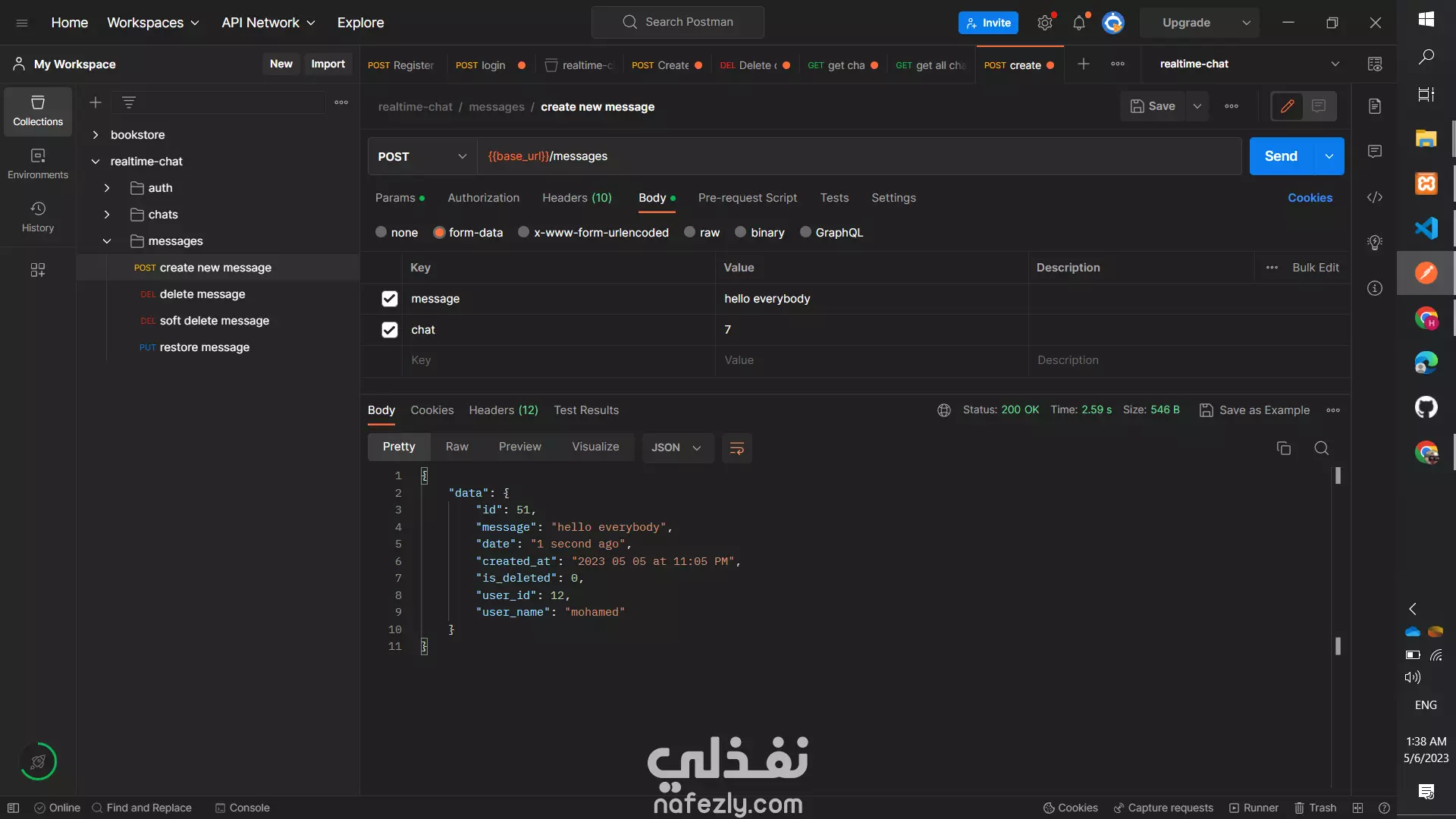Open a new request tab with plus icon

point(1084,64)
